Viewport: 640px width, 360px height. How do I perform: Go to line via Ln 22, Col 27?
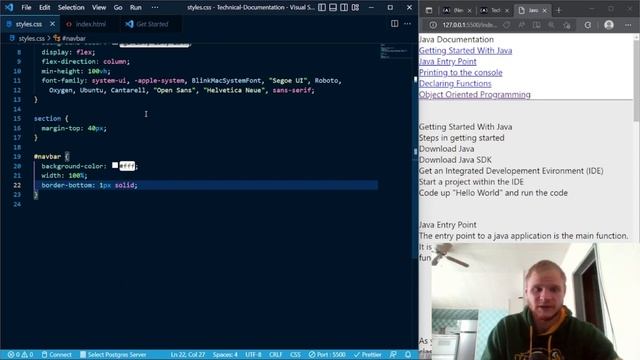[188, 355]
